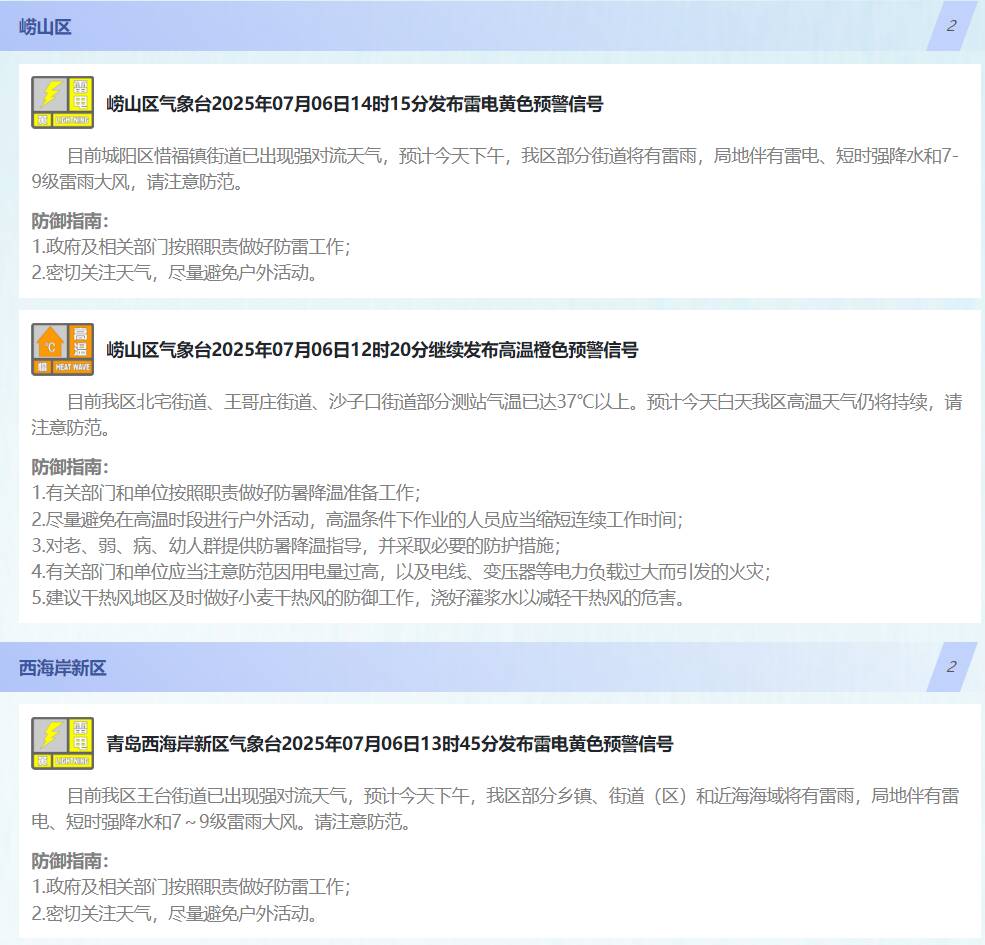Click '2.密切关注天气' line in 西海岸新区 card

point(175,914)
